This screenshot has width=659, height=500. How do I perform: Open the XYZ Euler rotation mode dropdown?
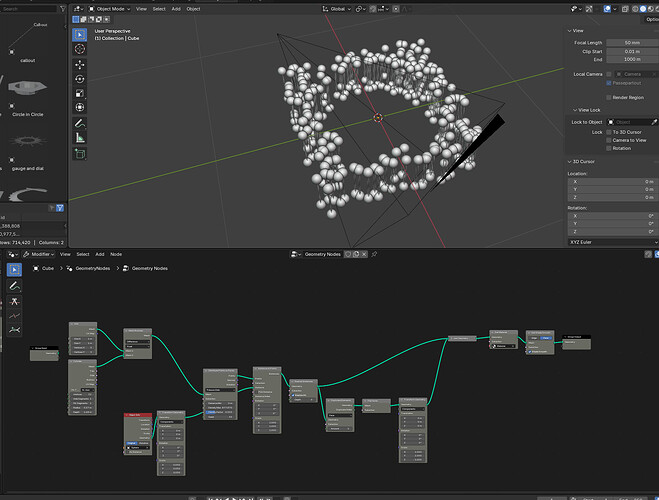tap(613, 242)
